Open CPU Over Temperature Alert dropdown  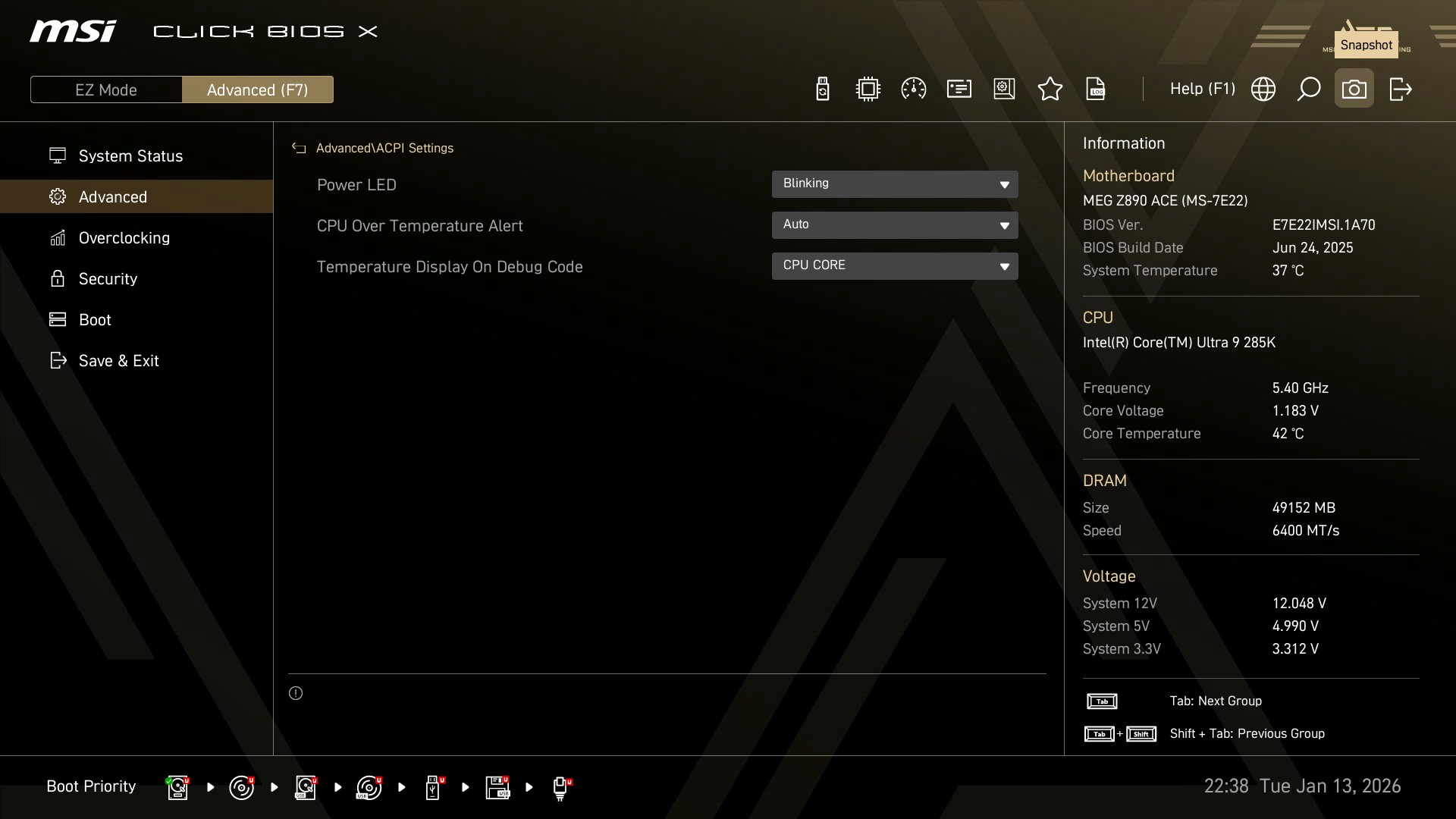tap(894, 225)
